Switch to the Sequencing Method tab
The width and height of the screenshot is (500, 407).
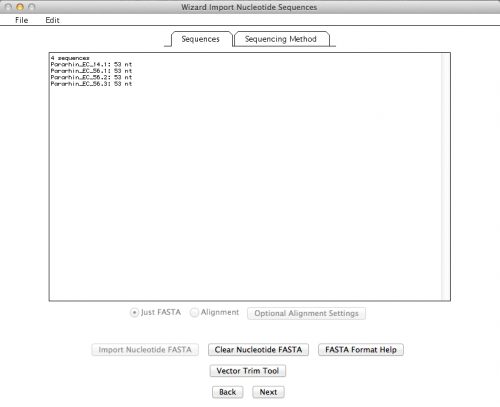[x=280, y=39]
